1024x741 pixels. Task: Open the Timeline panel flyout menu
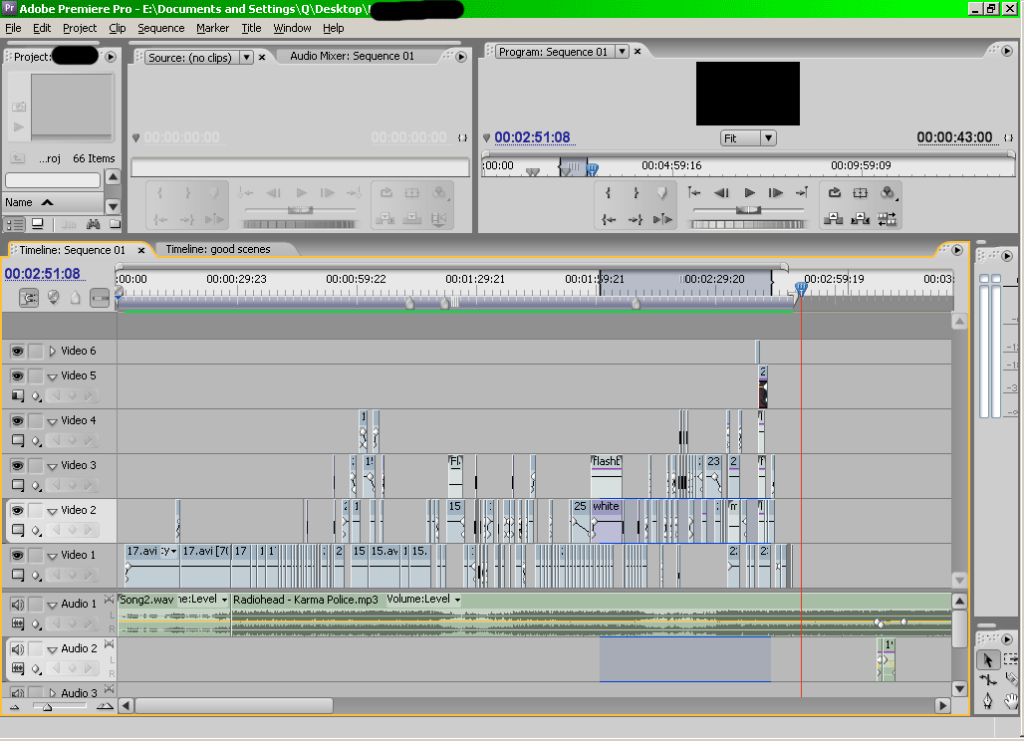click(957, 250)
